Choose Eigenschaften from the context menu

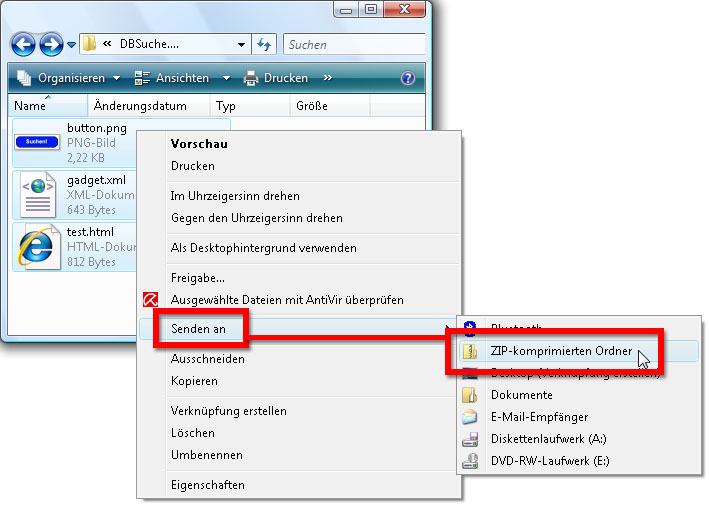207,485
